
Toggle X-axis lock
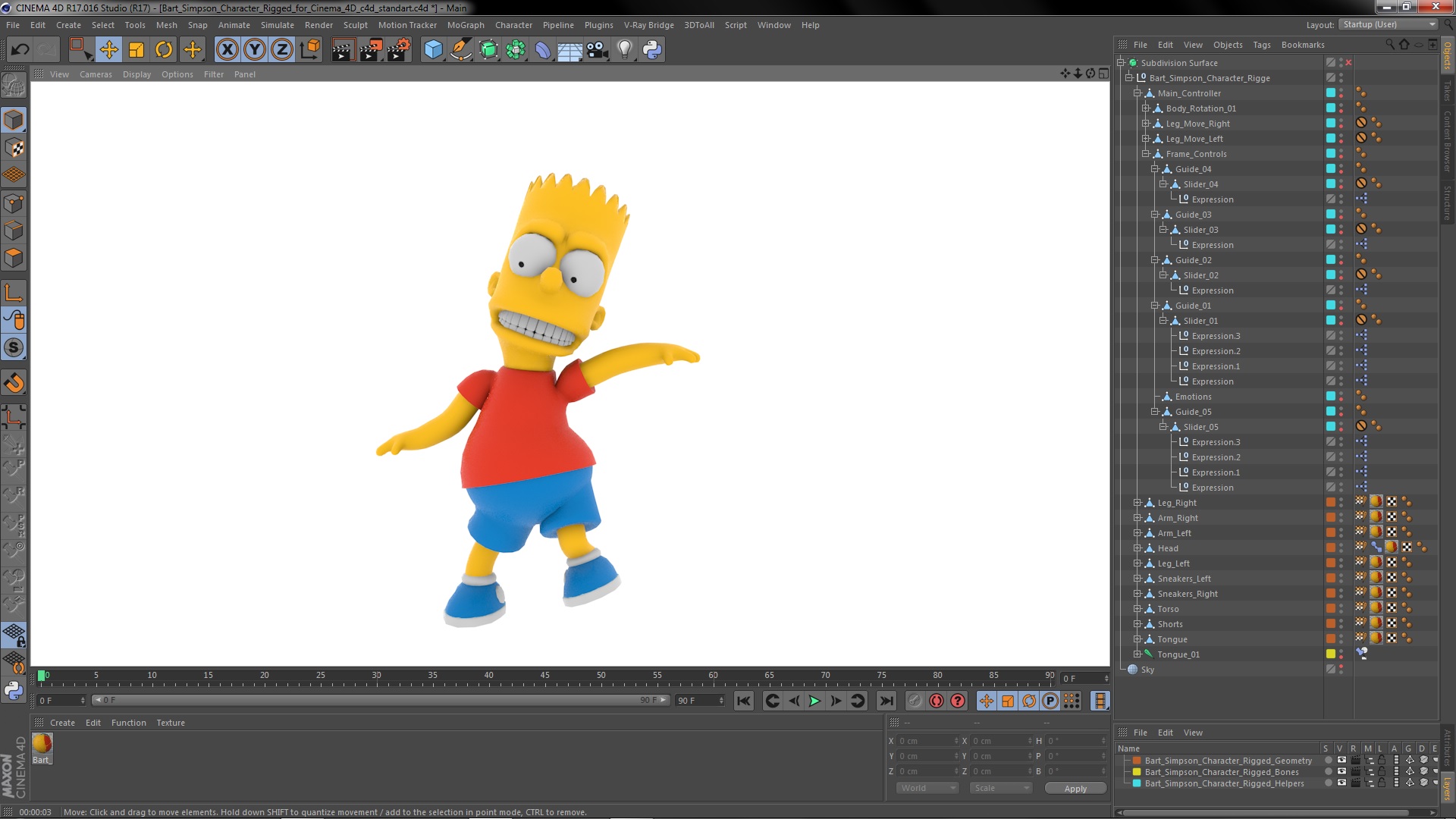point(227,50)
